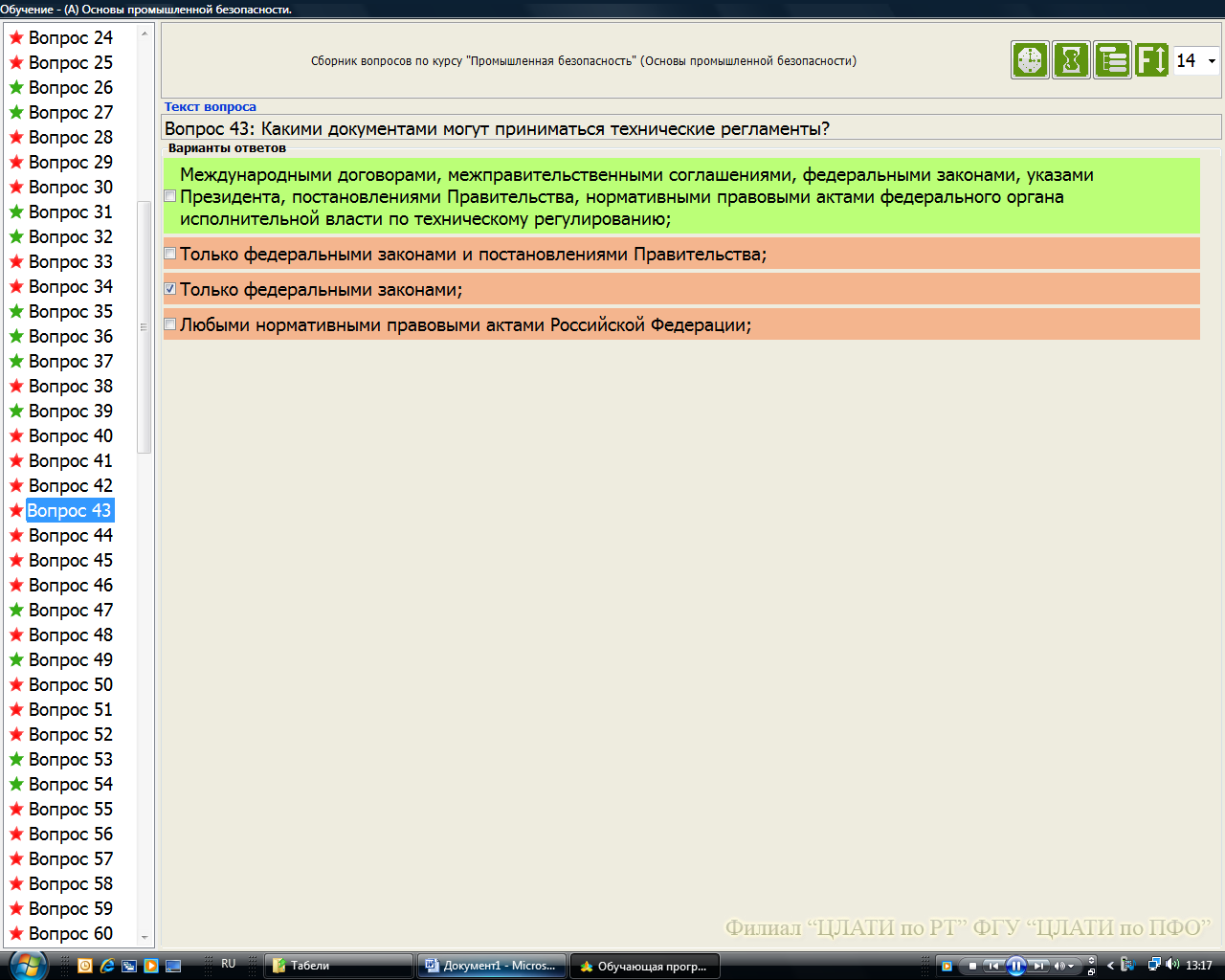Select Вопрос 41 in the question list
The width and height of the screenshot is (1225, 980).
click(x=70, y=460)
